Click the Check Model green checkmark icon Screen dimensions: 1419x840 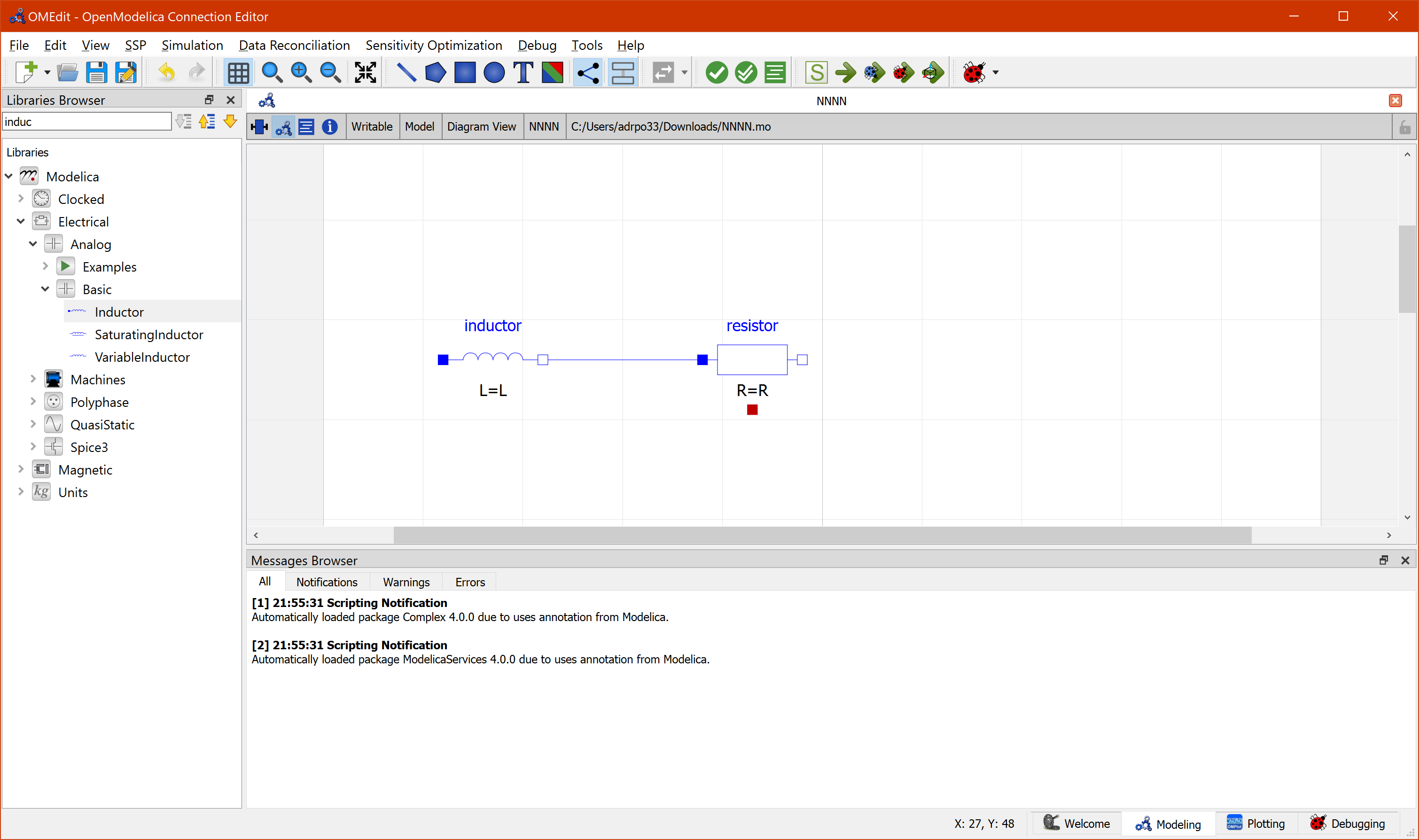point(717,72)
